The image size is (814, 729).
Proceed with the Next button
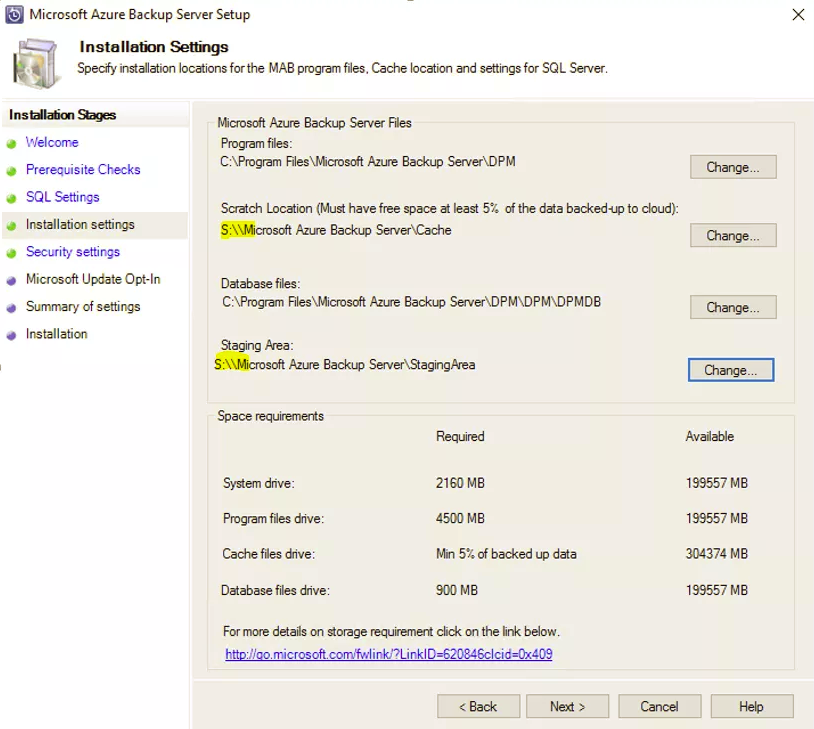pos(567,706)
